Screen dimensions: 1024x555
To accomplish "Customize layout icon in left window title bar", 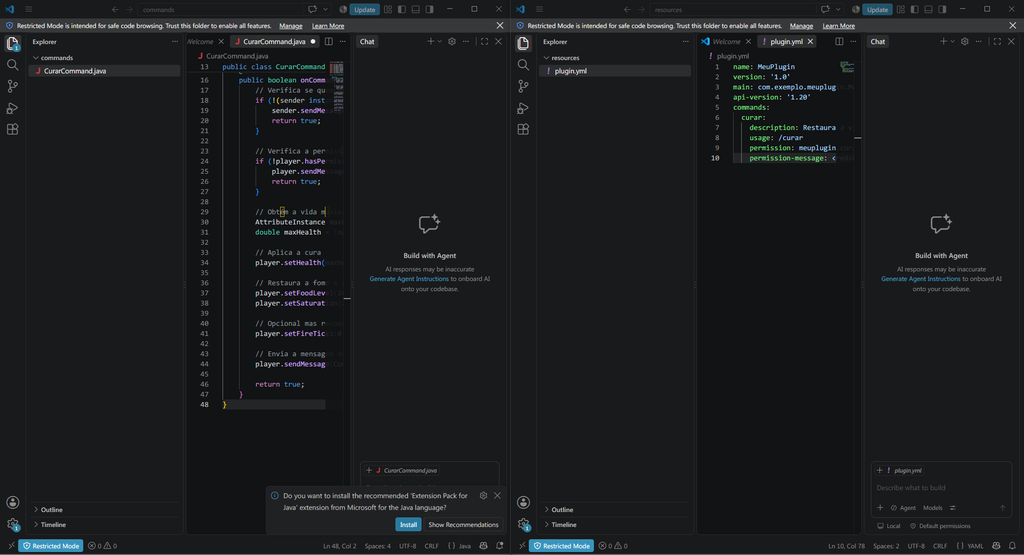I will 388,9.
